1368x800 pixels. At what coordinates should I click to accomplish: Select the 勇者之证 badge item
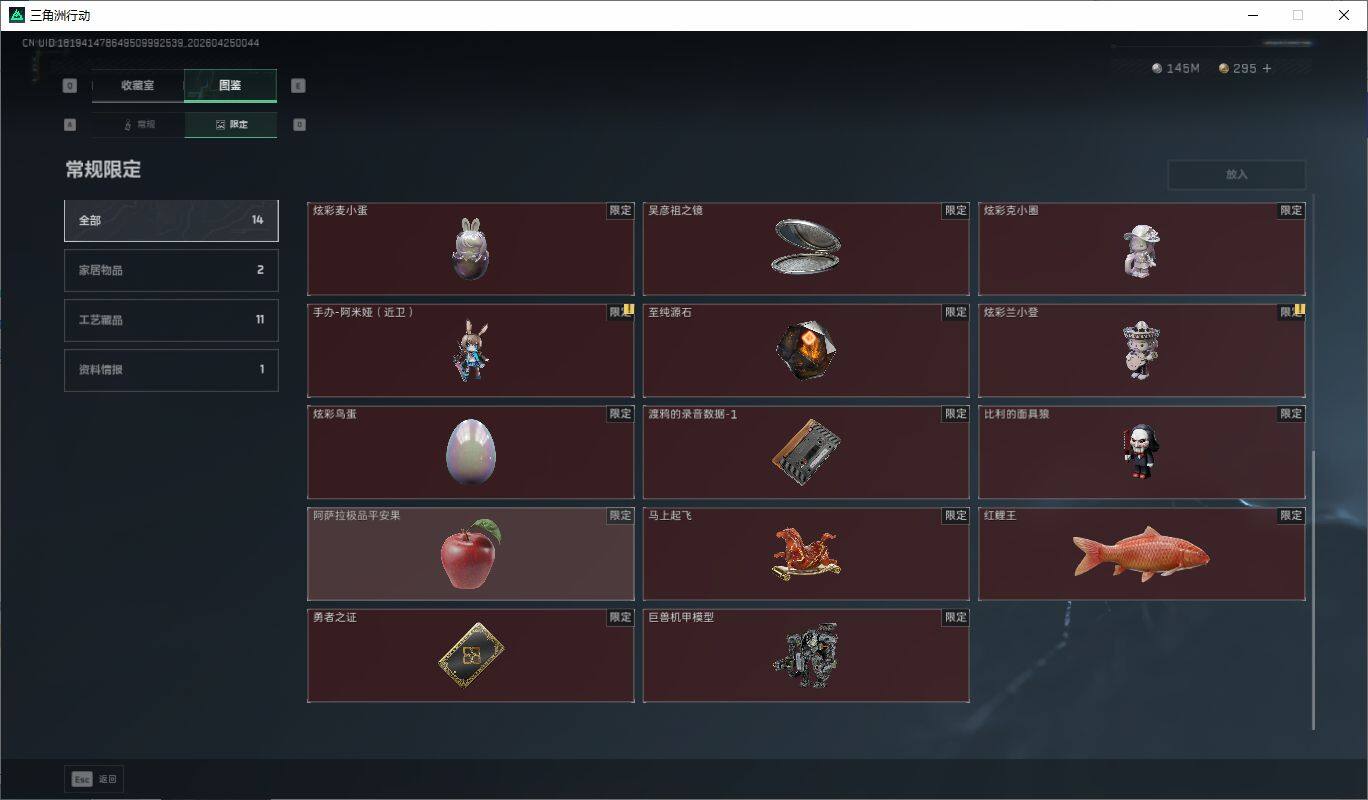coord(471,656)
